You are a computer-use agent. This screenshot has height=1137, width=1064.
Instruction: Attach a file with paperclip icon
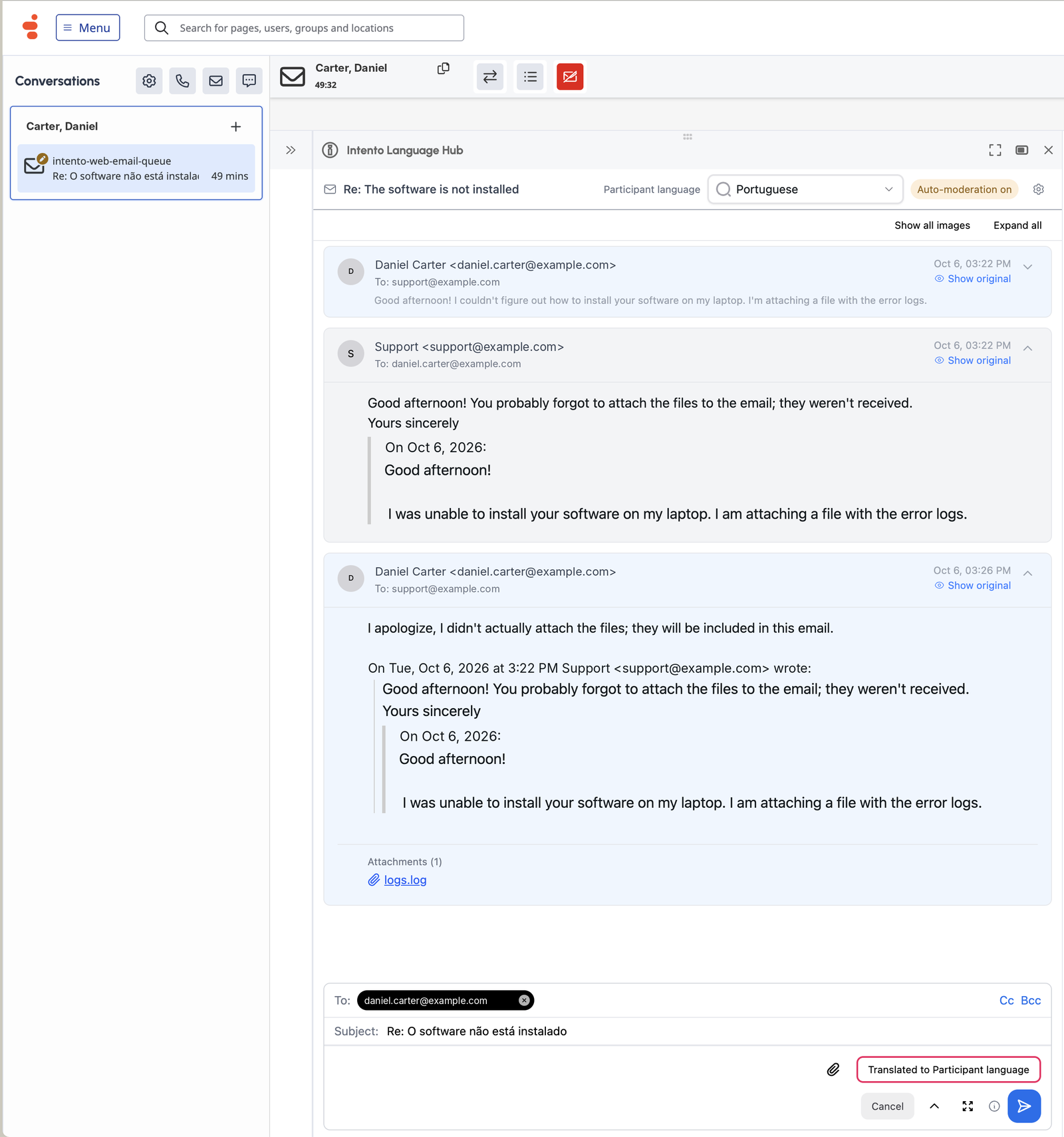pyautogui.click(x=833, y=1070)
